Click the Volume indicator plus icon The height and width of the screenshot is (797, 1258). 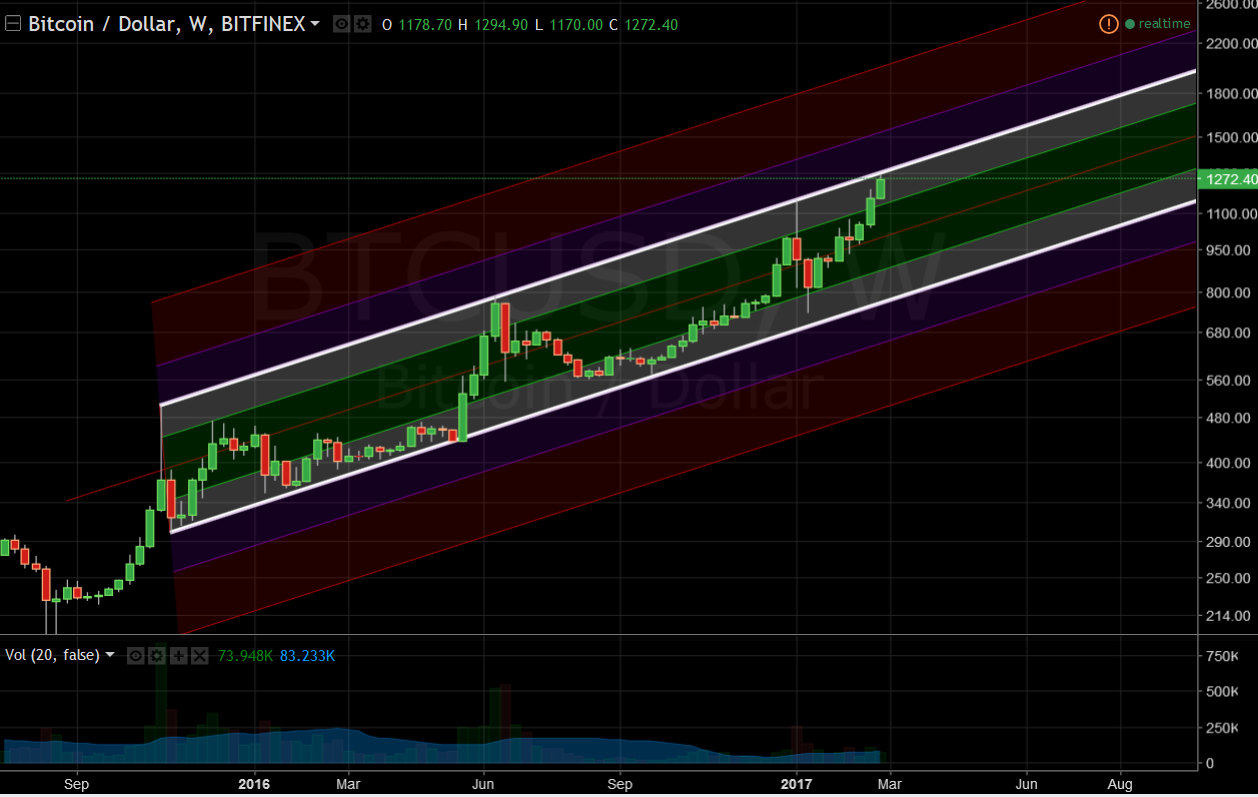(x=178, y=655)
